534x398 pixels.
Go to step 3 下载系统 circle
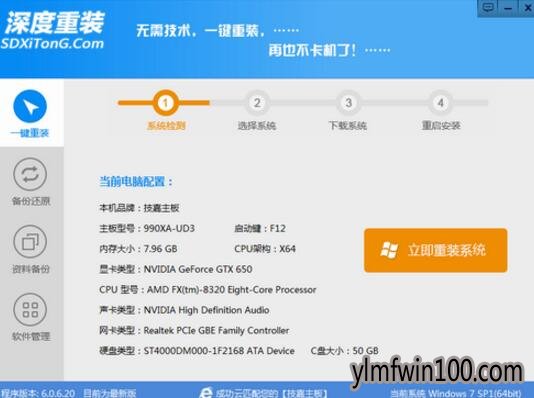348,103
